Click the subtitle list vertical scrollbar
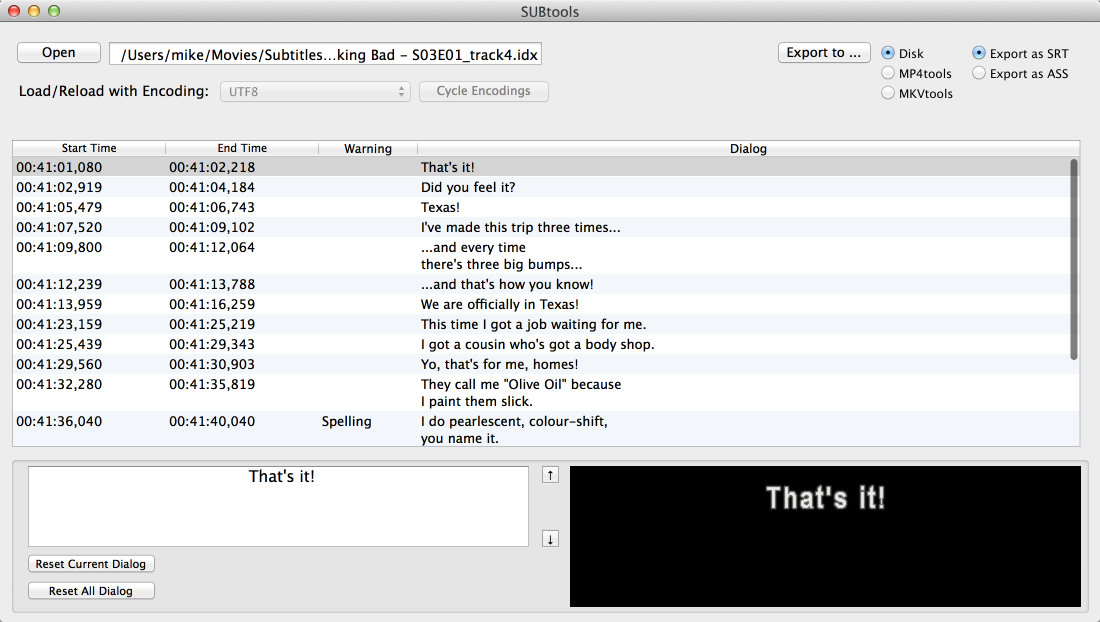The width and height of the screenshot is (1100, 622). pyautogui.click(x=1073, y=258)
